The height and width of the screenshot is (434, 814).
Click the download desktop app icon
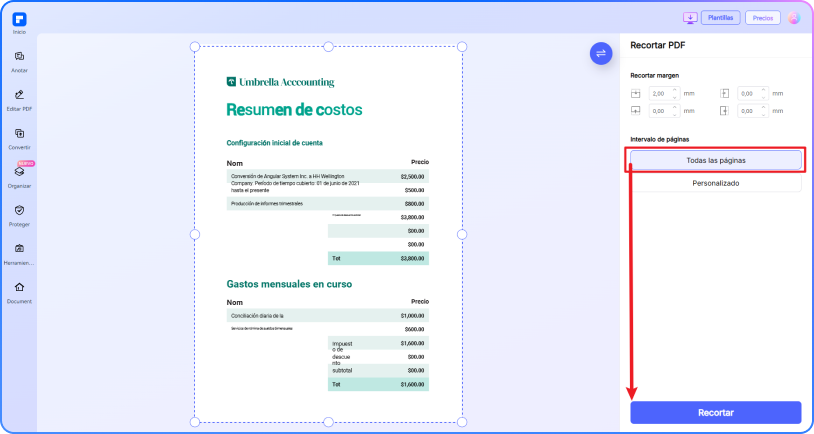690,18
